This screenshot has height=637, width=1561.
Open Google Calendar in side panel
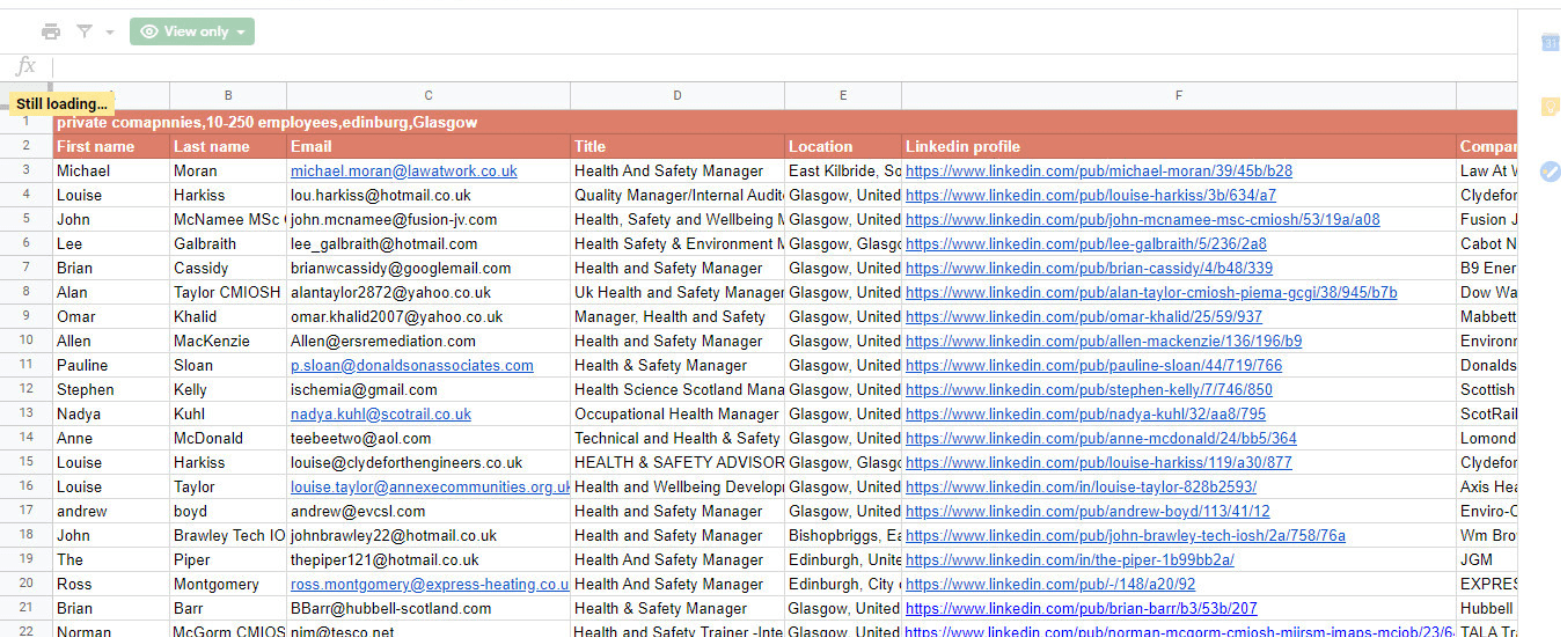tap(1550, 43)
